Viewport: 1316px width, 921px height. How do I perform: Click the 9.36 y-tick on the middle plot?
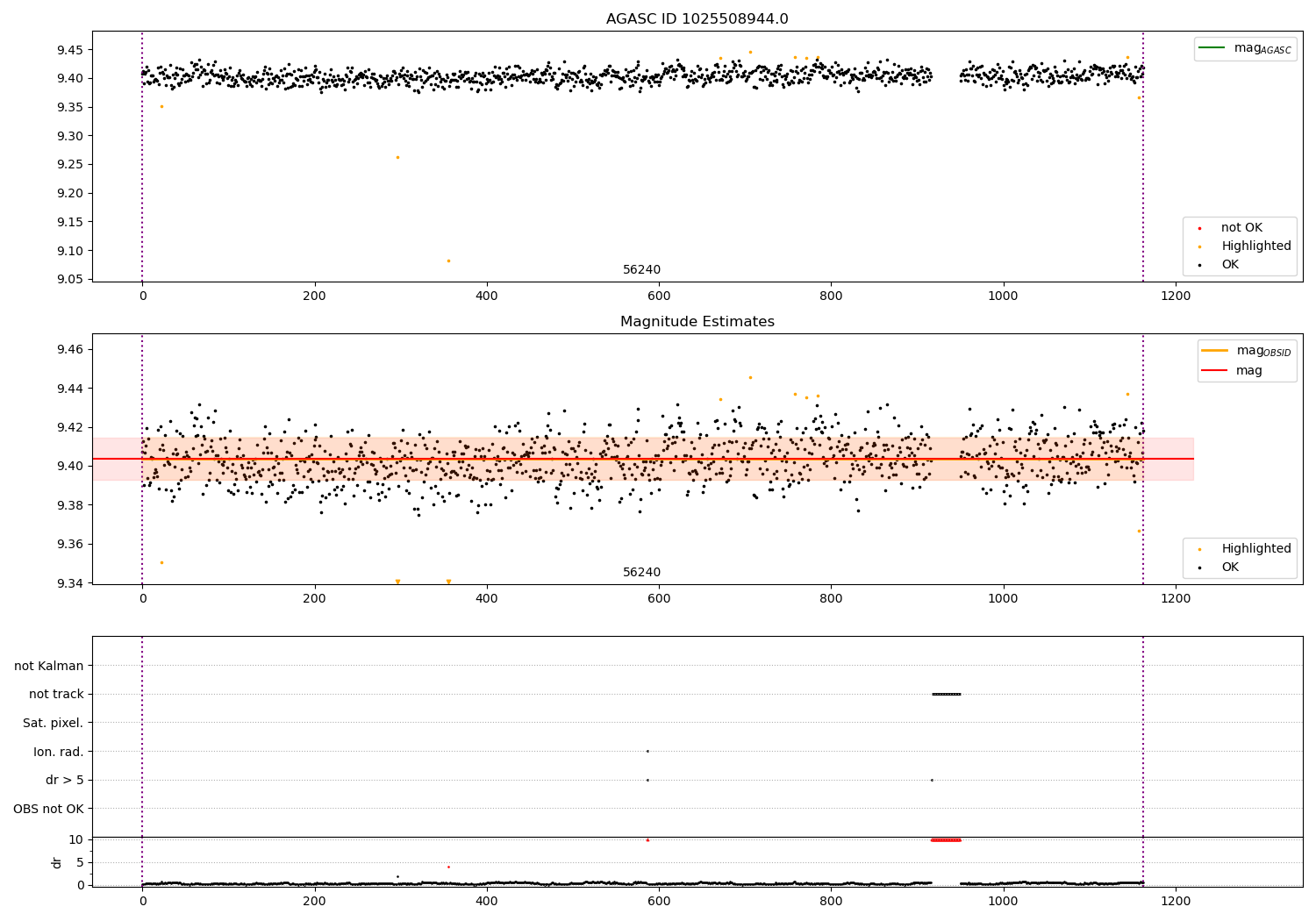click(x=69, y=544)
